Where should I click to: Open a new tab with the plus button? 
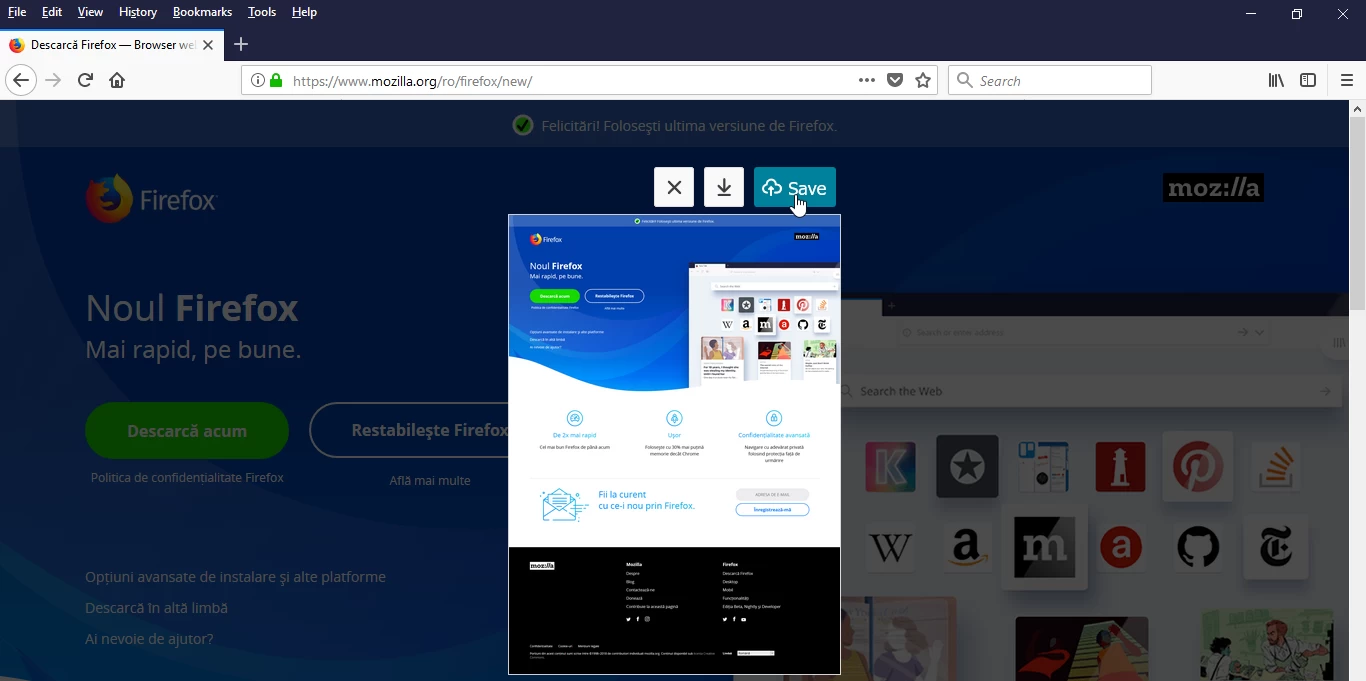coord(241,44)
